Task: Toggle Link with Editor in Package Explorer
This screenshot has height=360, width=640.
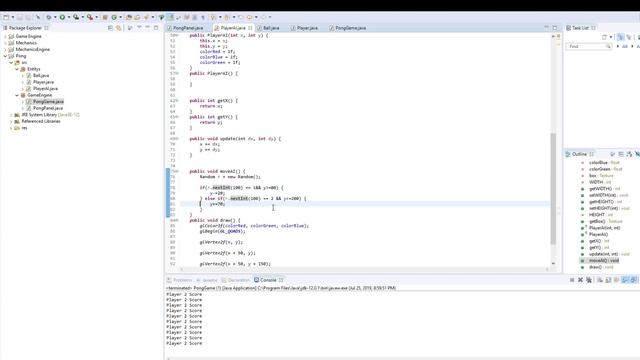Action: tap(118, 28)
